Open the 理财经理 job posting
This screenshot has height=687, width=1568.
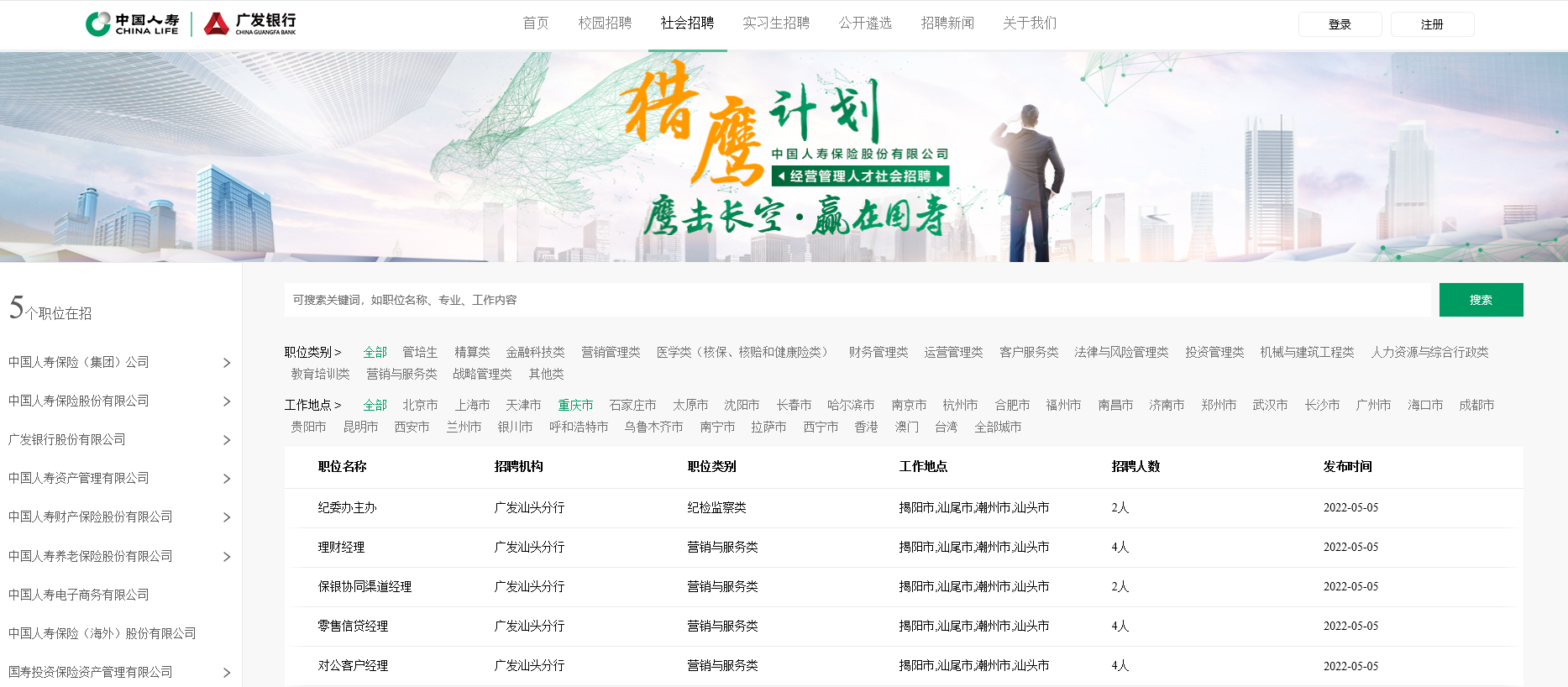point(341,547)
